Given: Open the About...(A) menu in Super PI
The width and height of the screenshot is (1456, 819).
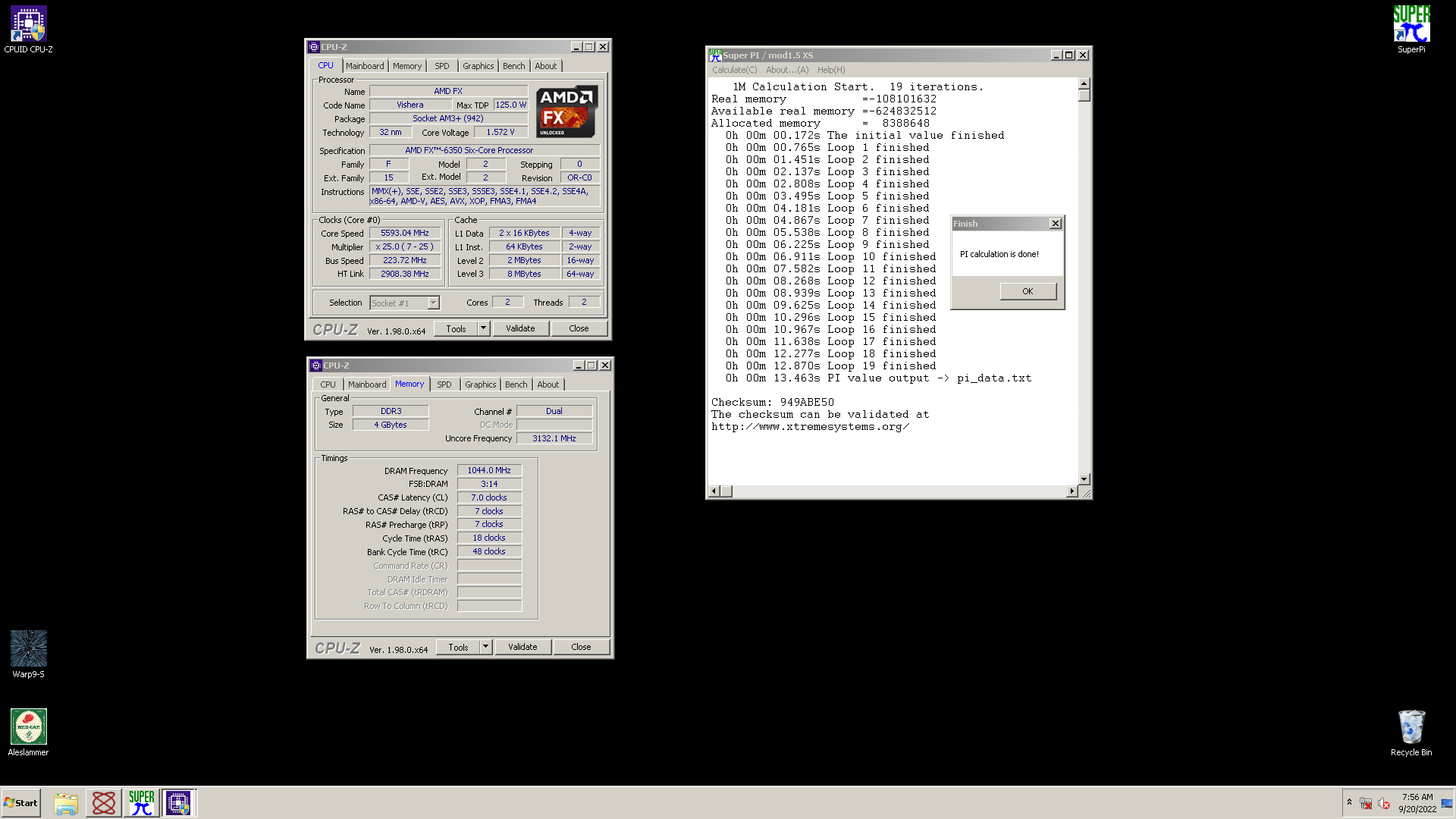Looking at the screenshot, I should click(x=787, y=70).
